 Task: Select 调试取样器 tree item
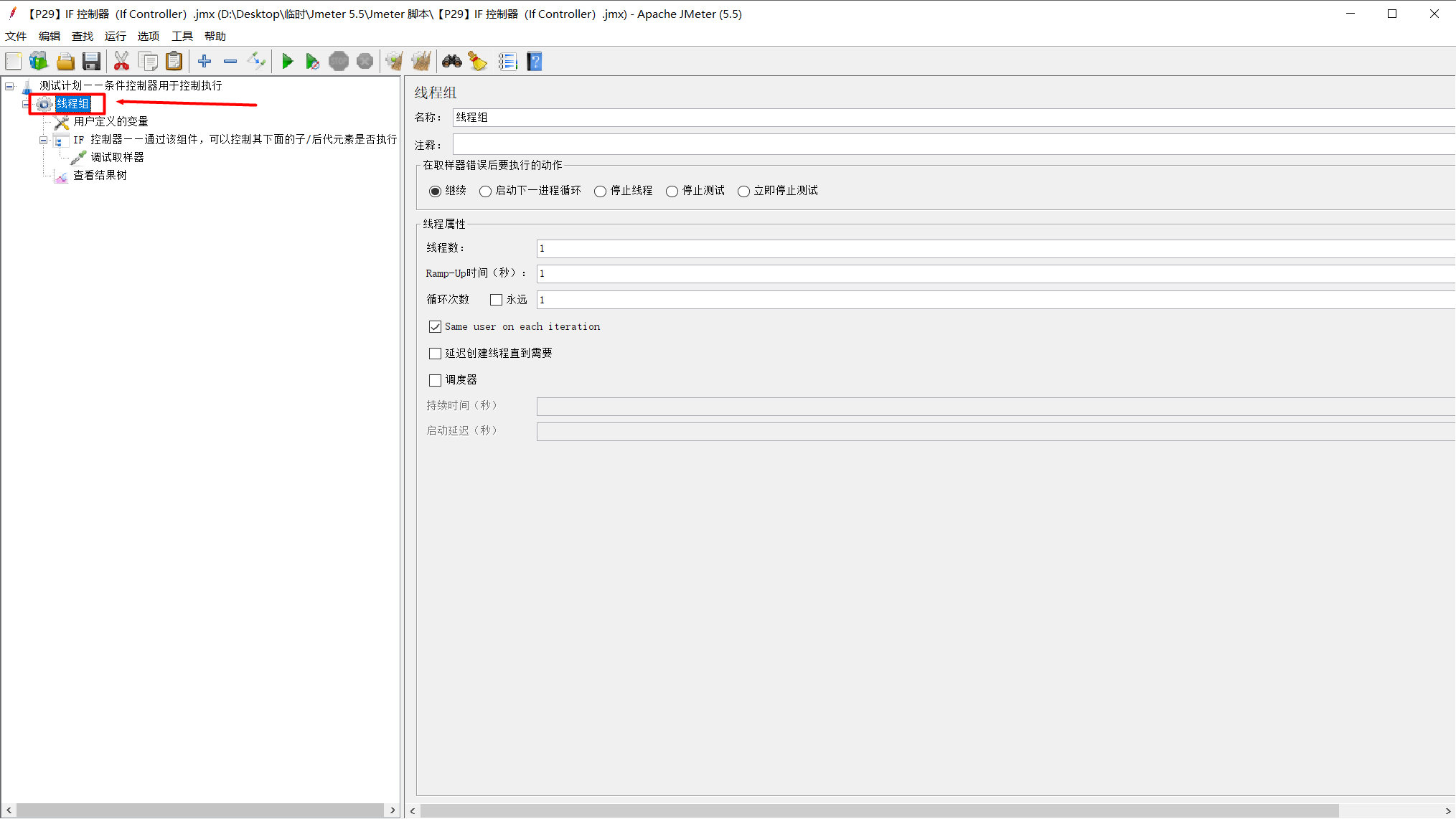pos(118,158)
